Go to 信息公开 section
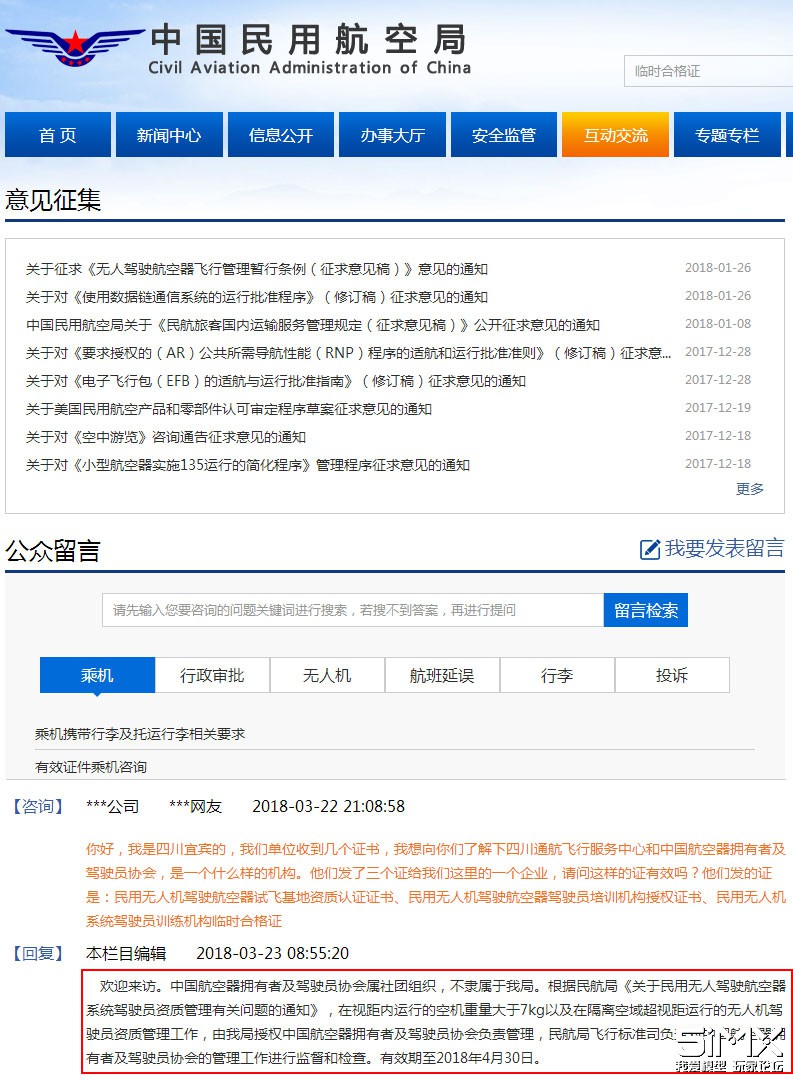 [x=281, y=135]
